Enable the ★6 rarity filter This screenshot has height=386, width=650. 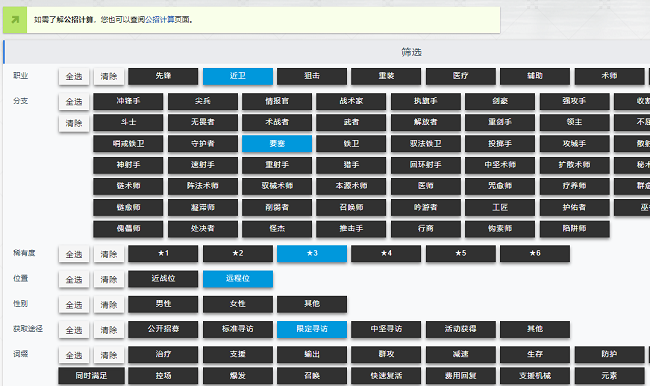coord(535,254)
